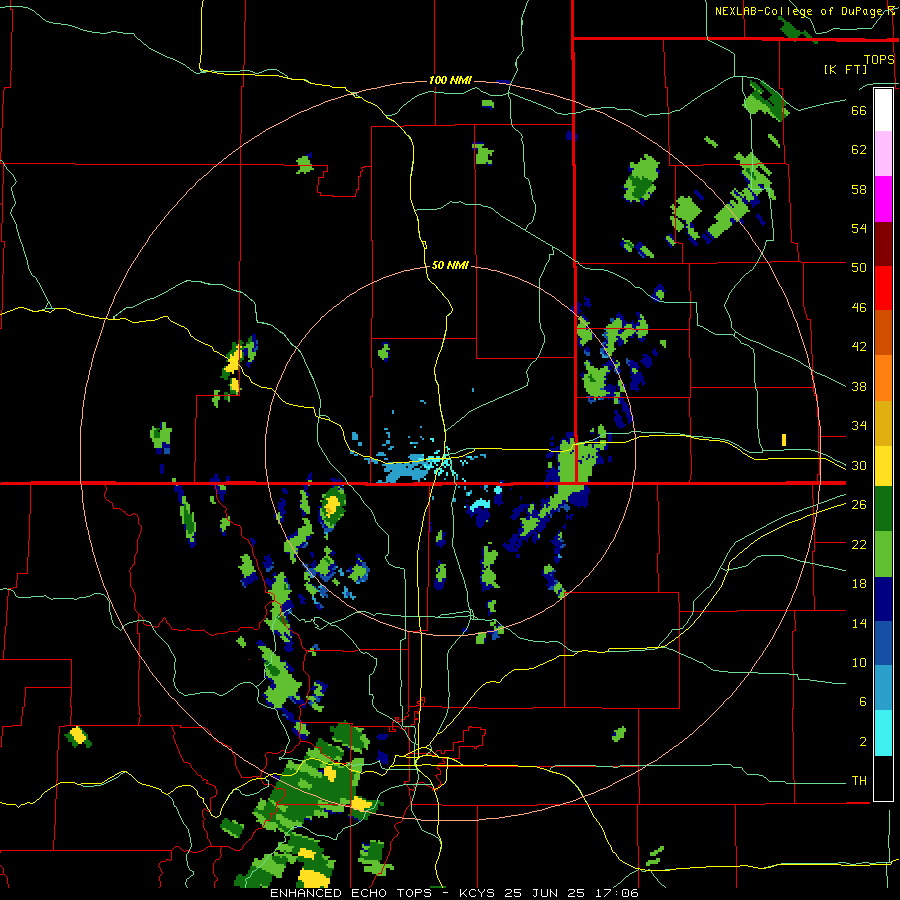Click the legend value "6"
The image size is (900, 900).
pos(863,702)
